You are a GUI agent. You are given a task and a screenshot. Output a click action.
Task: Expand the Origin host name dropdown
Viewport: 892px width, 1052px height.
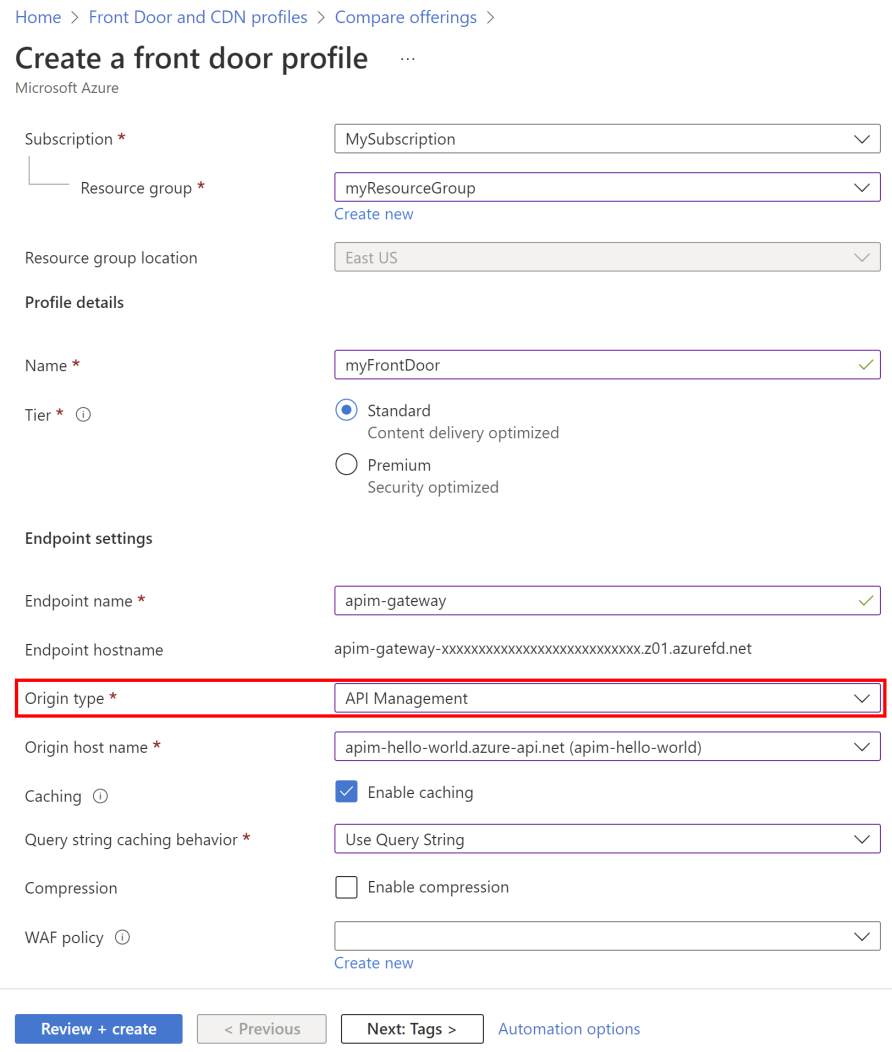click(x=606, y=747)
